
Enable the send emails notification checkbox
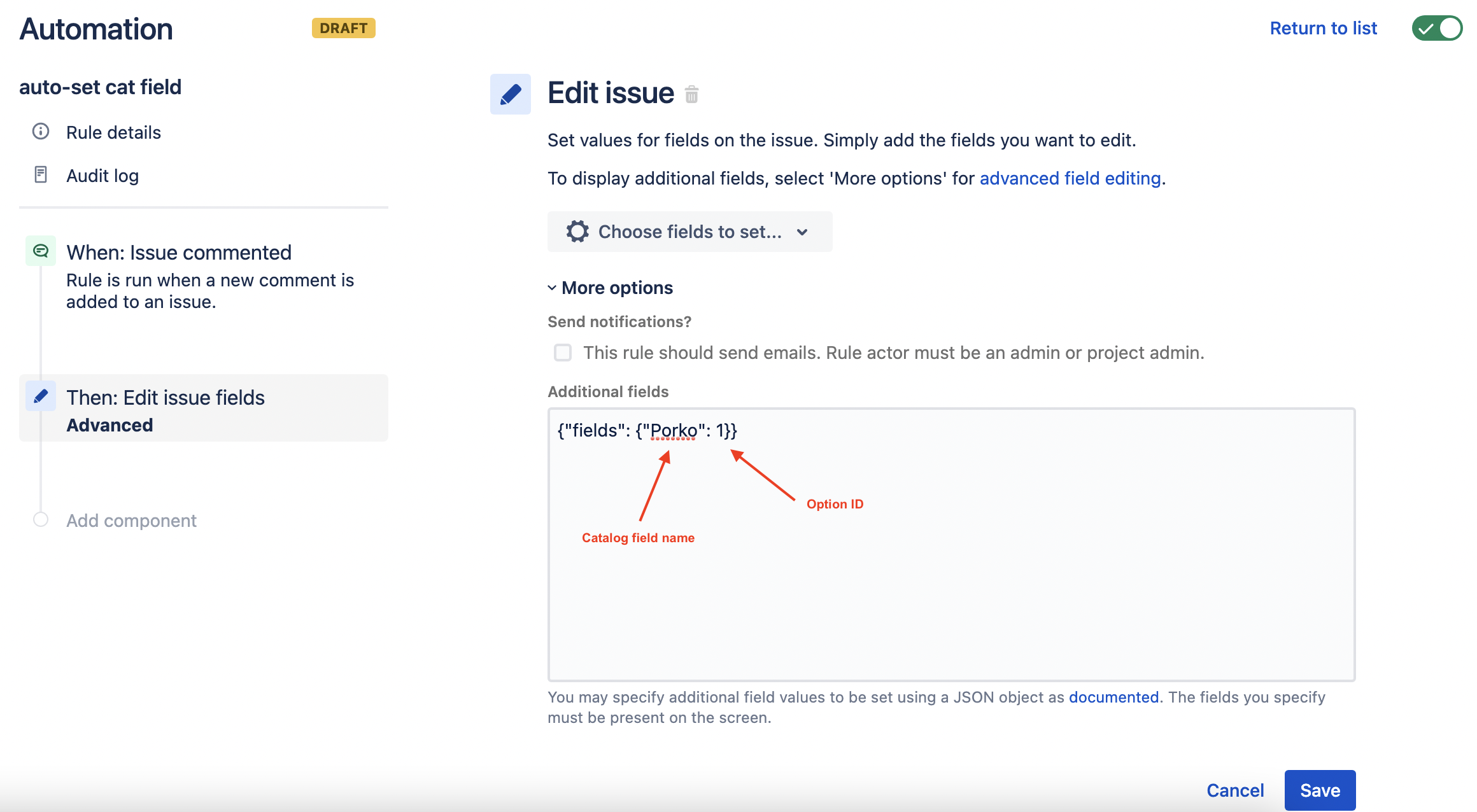[563, 353]
